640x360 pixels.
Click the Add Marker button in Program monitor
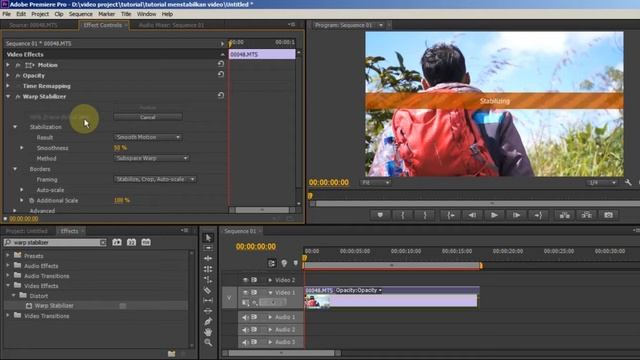click(380, 215)
